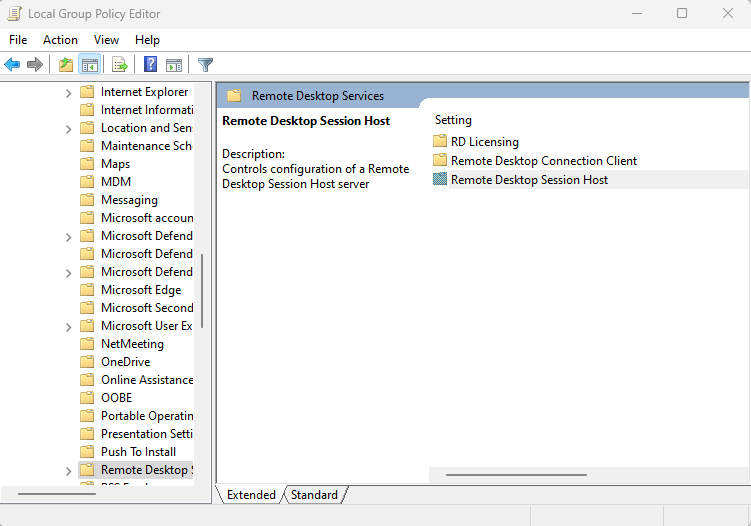Click the Filter funnel toolbar icon
This screenshot has height=526, width=751.
point(205,64)
